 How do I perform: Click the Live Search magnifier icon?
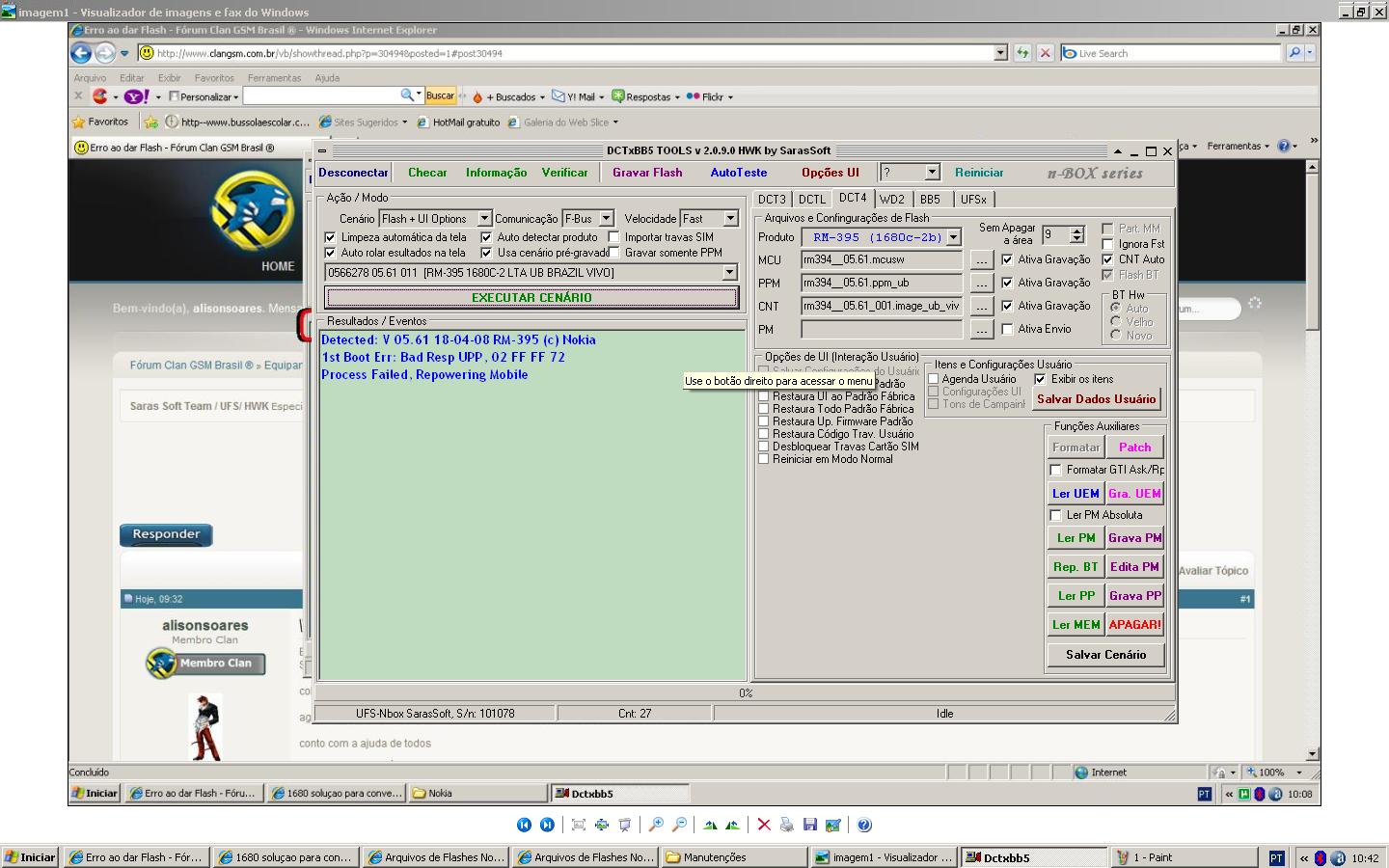coord(1294,53)
